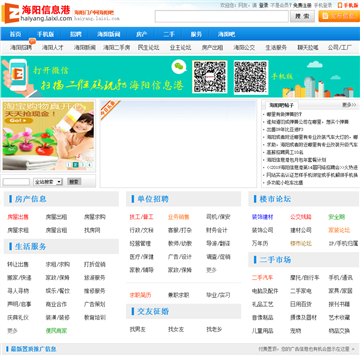Click the small 搜索 button under the slideshow
The width and height of the screenshot is (360, 360).
pyautogui.click(x=74, y=182)
